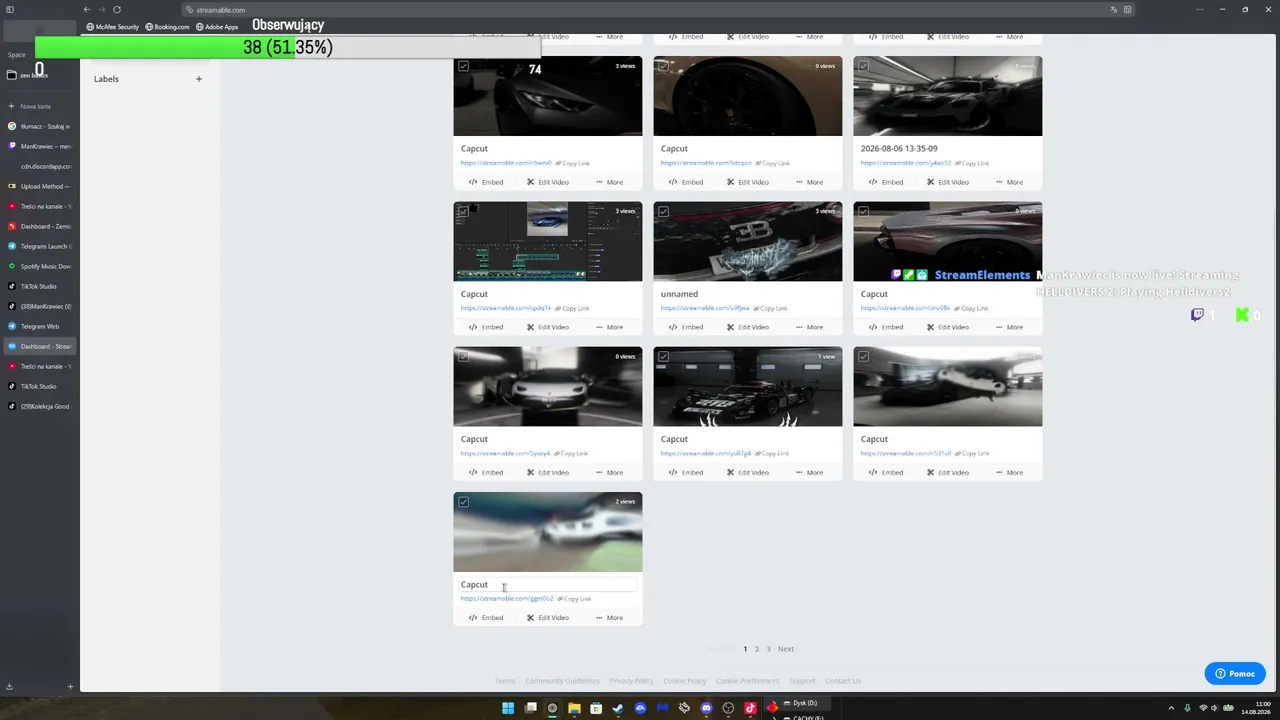Open Embed for the 5dzqon Capcut card
Screen dimensions: 1280x720
pos(686,182)
